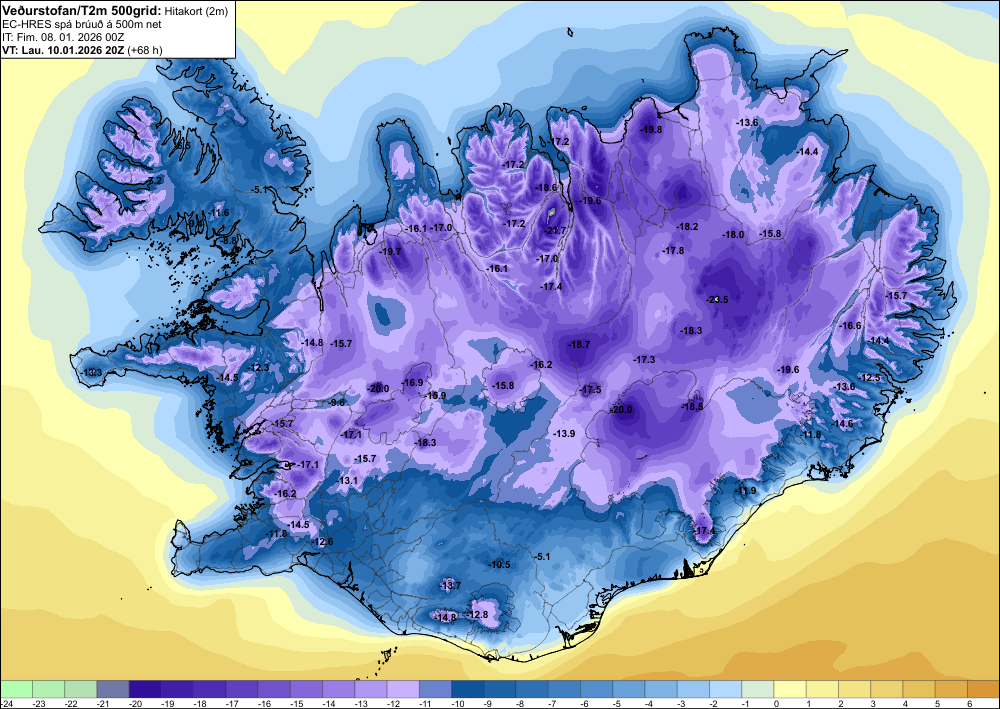The height and width of the screenshot is (709, 1000).
Task: Click the -12.5 temperature label
Action: (x=870, y=377)
